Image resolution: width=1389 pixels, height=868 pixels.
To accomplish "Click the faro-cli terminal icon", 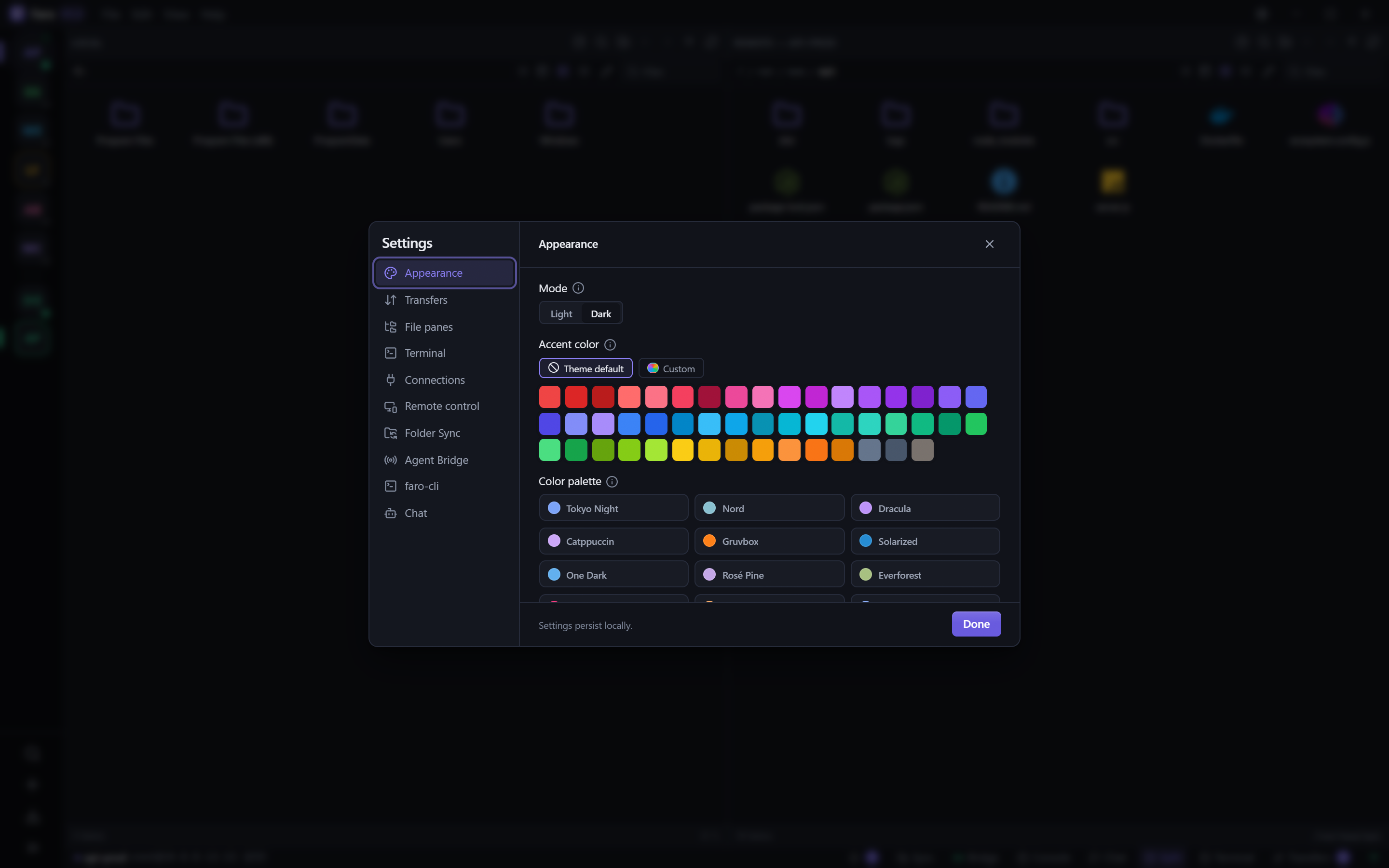I will (390, 486).
